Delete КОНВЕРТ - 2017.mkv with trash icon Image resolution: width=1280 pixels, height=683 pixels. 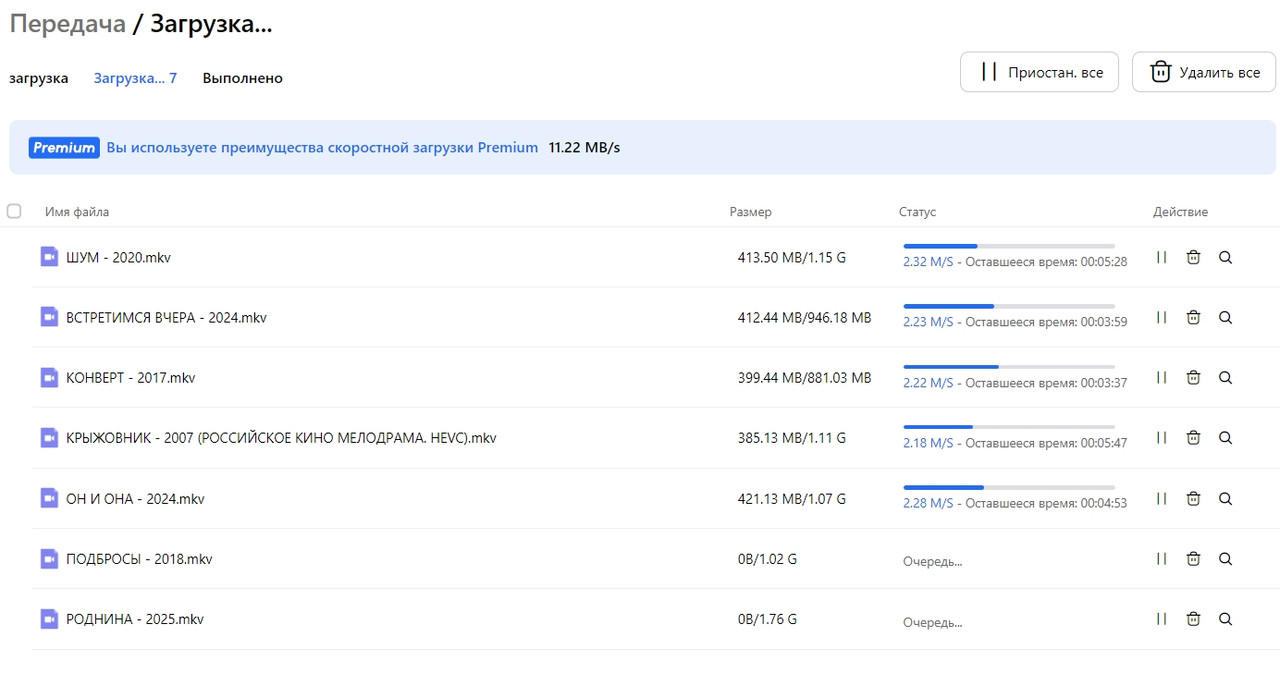click(1193, 377)
